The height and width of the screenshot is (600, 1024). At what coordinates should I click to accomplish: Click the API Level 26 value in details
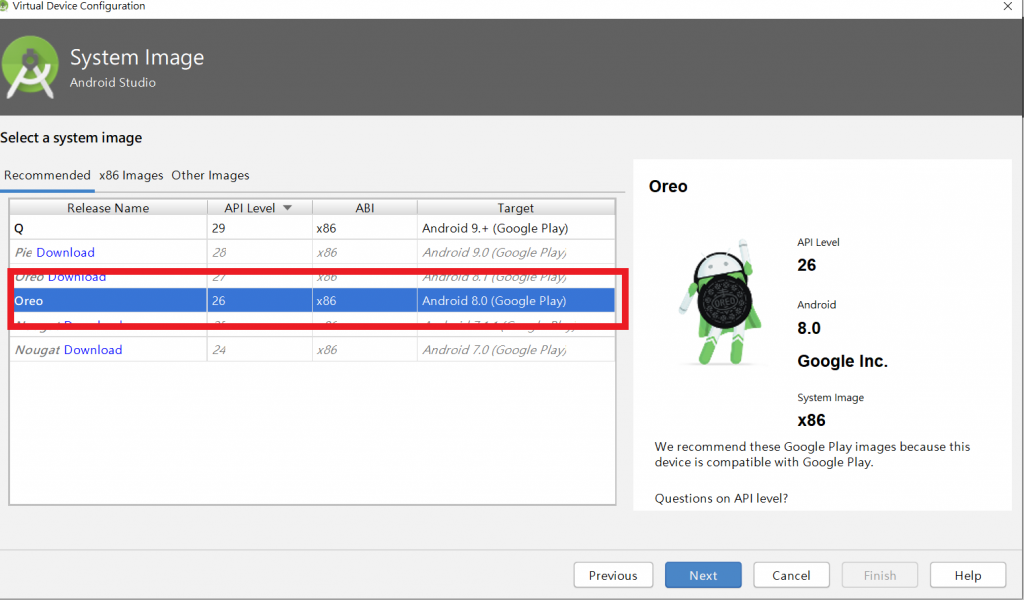pos(807,265)
